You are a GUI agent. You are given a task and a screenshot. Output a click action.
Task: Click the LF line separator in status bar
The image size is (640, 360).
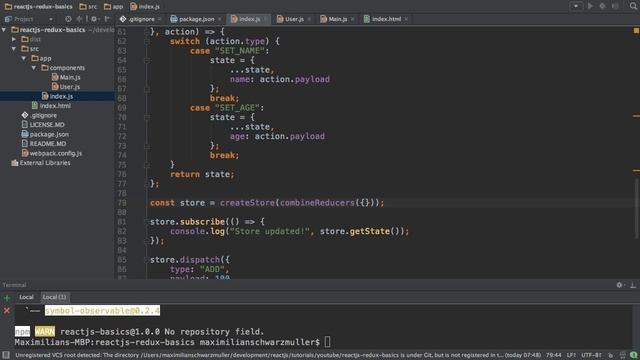point(571,355)
